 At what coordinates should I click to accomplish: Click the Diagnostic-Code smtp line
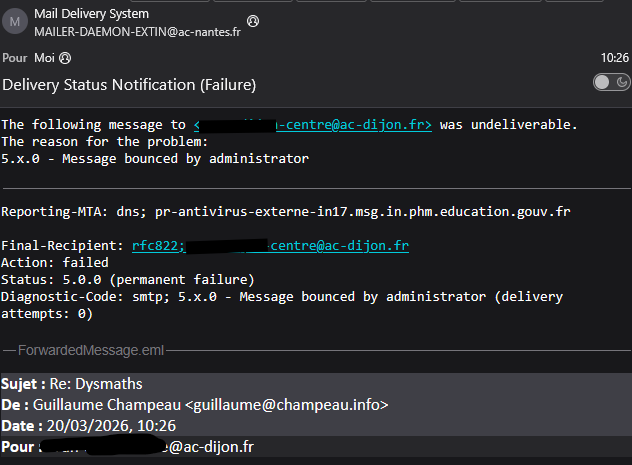[282, 305]
